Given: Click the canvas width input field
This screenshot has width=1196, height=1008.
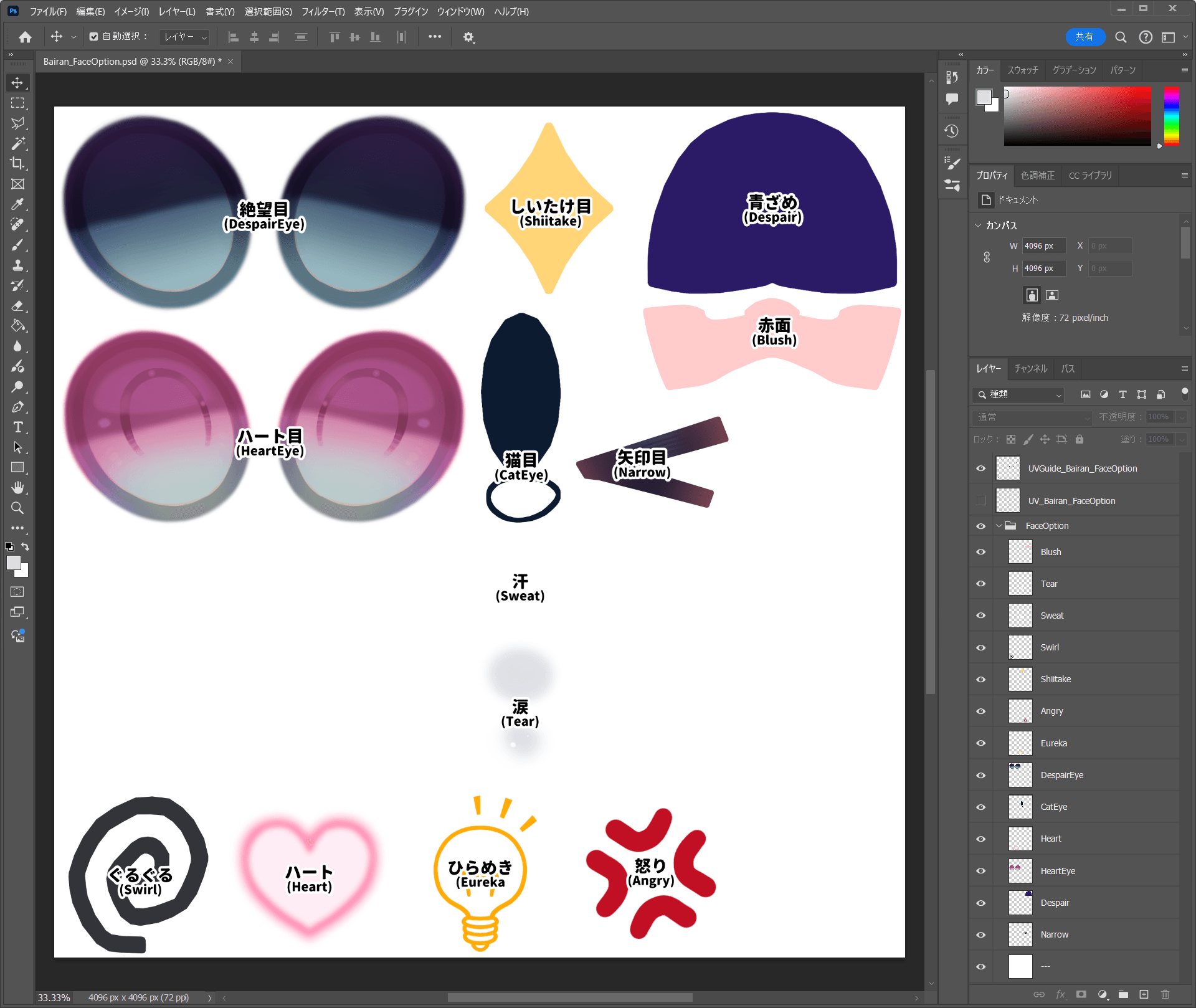Looking at the screenshot, I should coord(1043,246).
